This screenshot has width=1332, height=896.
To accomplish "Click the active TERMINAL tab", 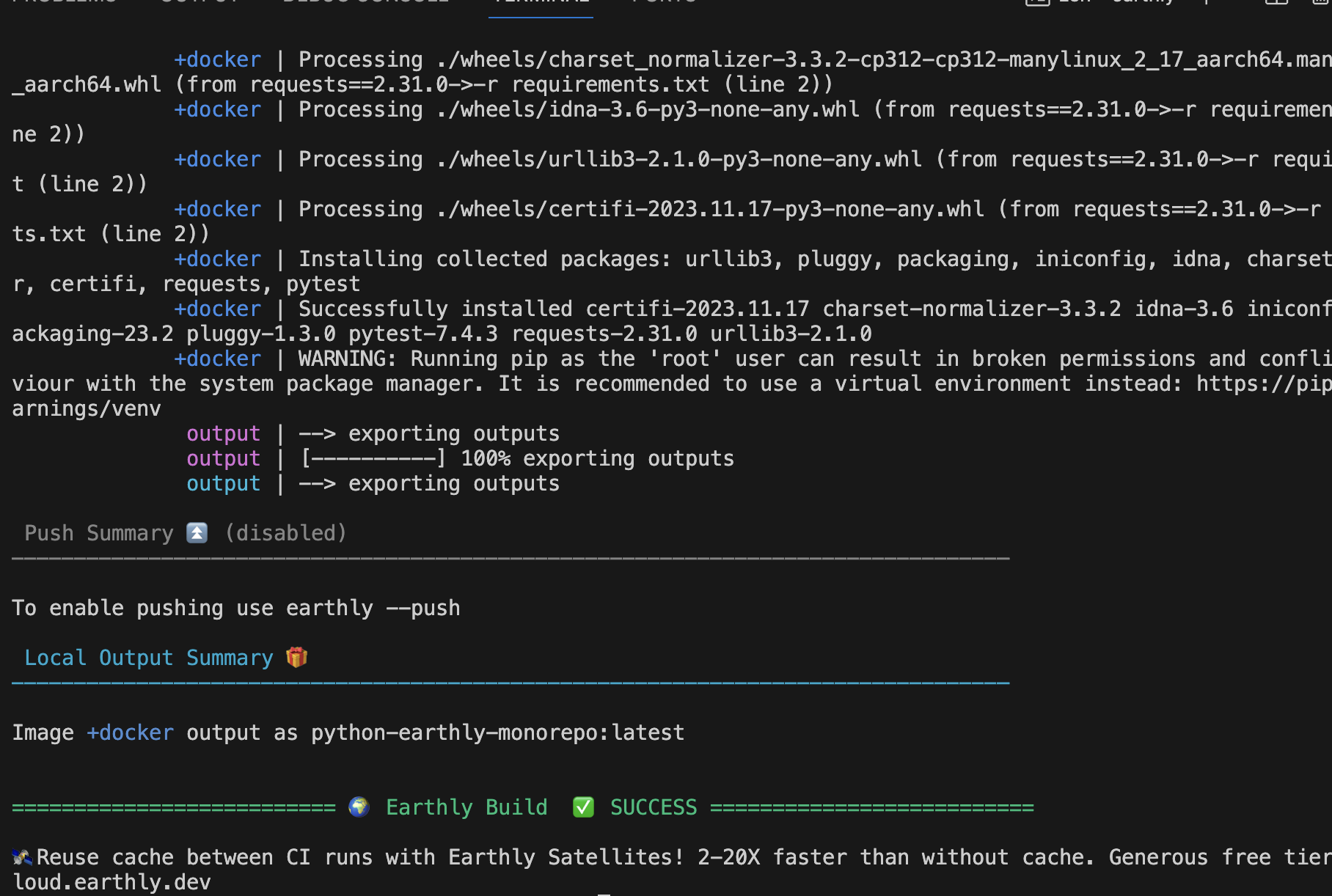I will (x=541, y=2).
